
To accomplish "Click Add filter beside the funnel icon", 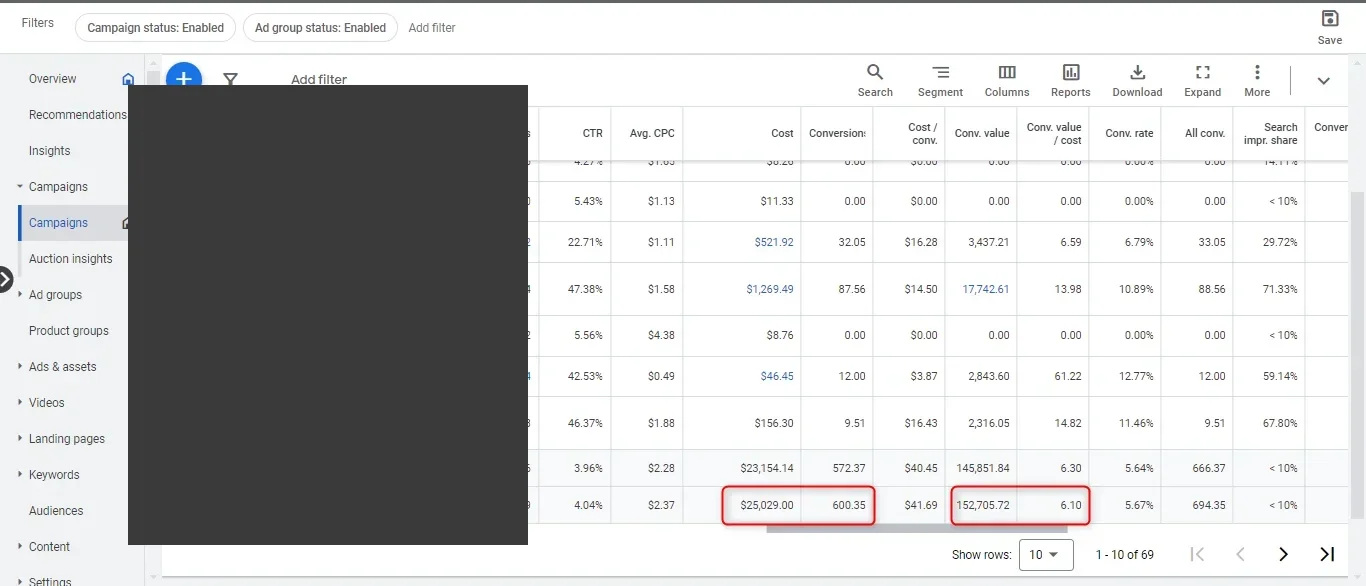I will click(x=319, y=79).
